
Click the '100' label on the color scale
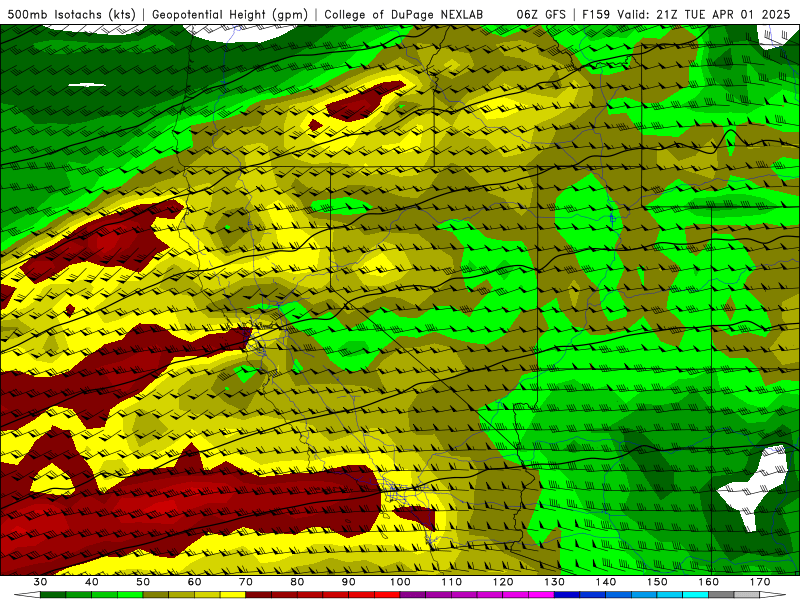coord(400,582)
